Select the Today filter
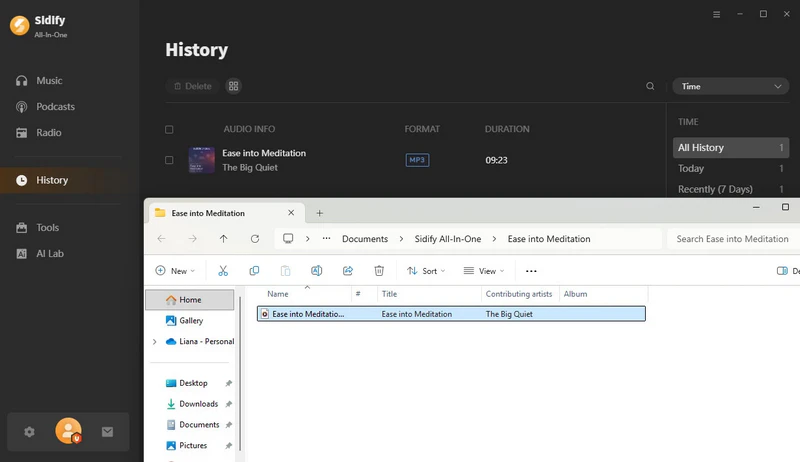Viewport: 800px width, 462px height. pos(731,168)
